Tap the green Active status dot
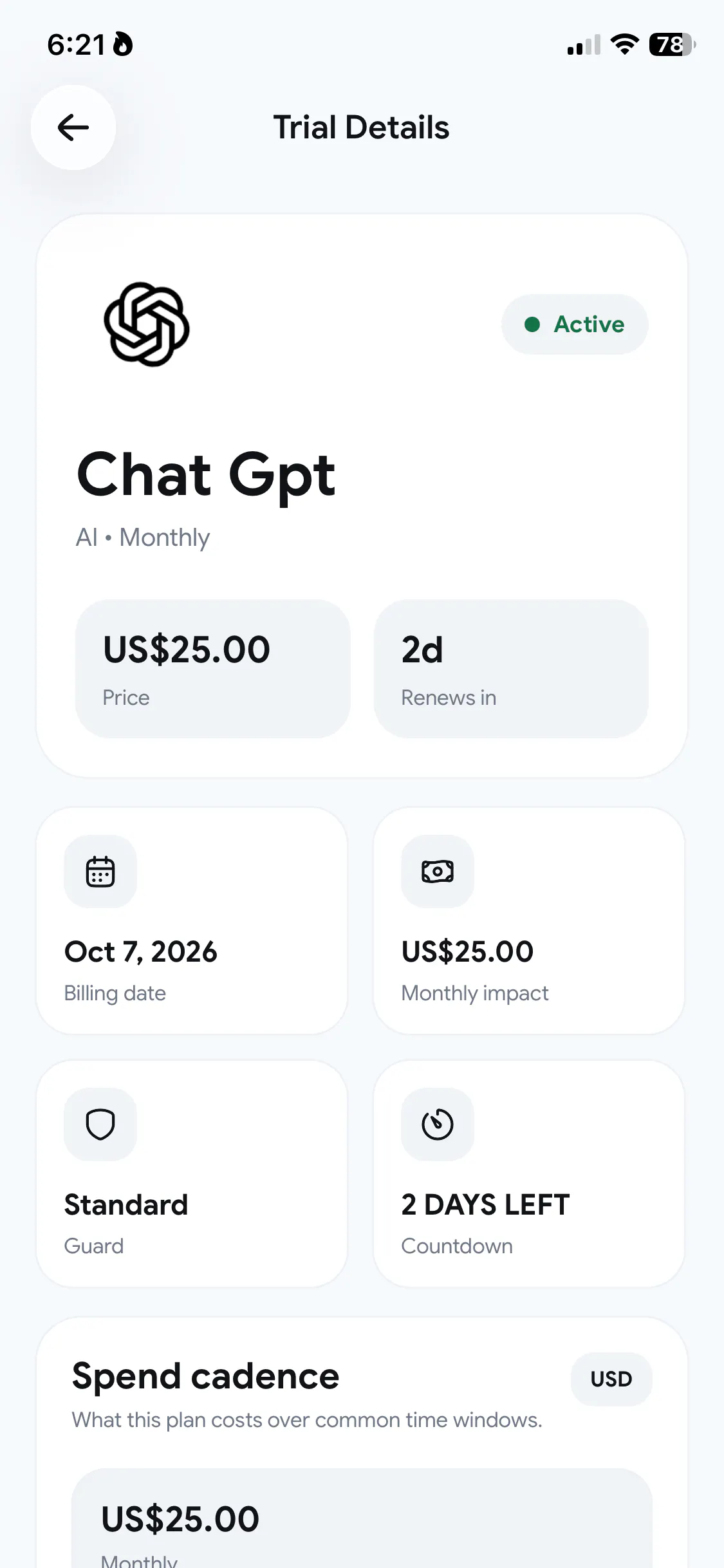The width and height of the screenshot is (724, 1568). (x=532, y=324)
